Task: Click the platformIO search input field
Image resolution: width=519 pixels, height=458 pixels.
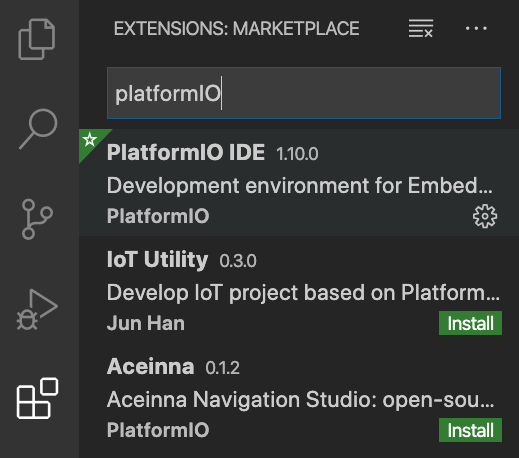Action: pyautogui.click(x=304, y=93)
